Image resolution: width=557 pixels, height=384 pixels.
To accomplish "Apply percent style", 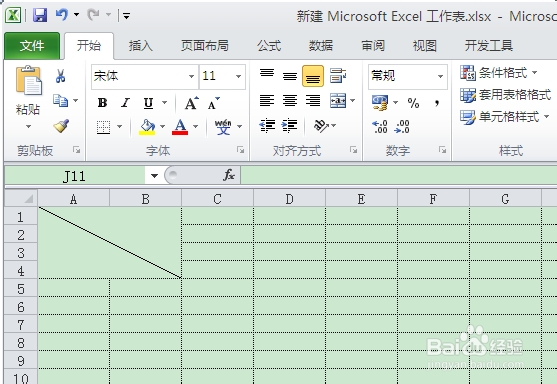I will (413, 103).
